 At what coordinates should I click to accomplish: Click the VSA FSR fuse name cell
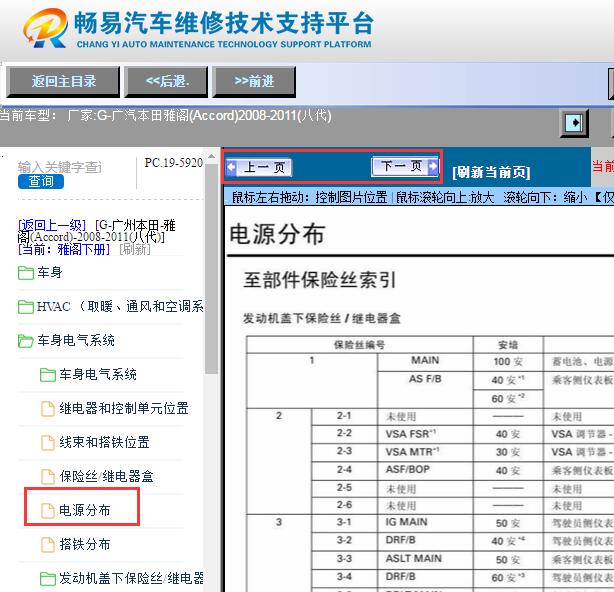pos(425,434)
